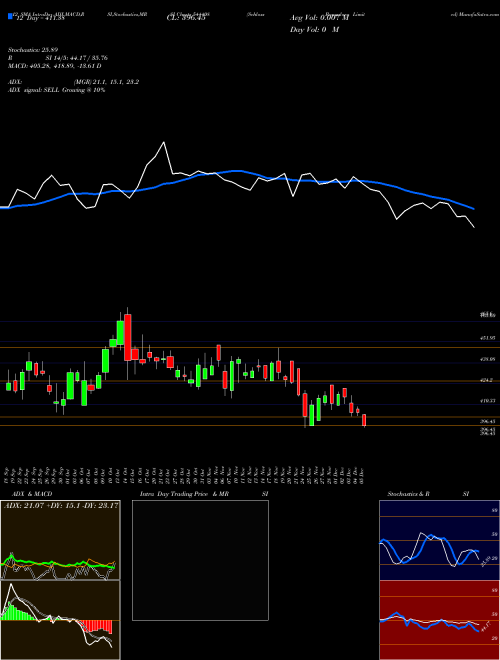Screen dimensions: 500x660
Task: Click the Stochastics & RSI panel title
Action: [428, 494]
